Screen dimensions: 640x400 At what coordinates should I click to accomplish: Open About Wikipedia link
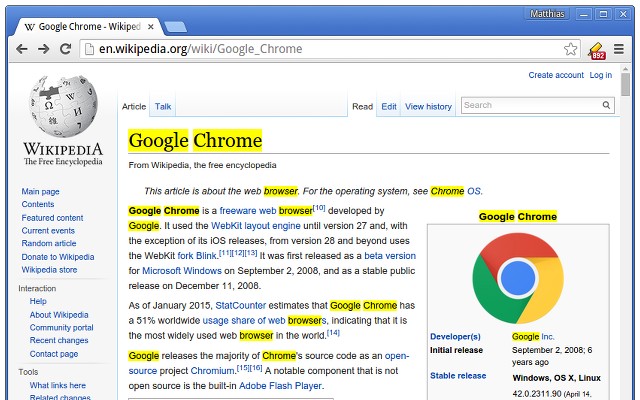[x=59, y=315]
